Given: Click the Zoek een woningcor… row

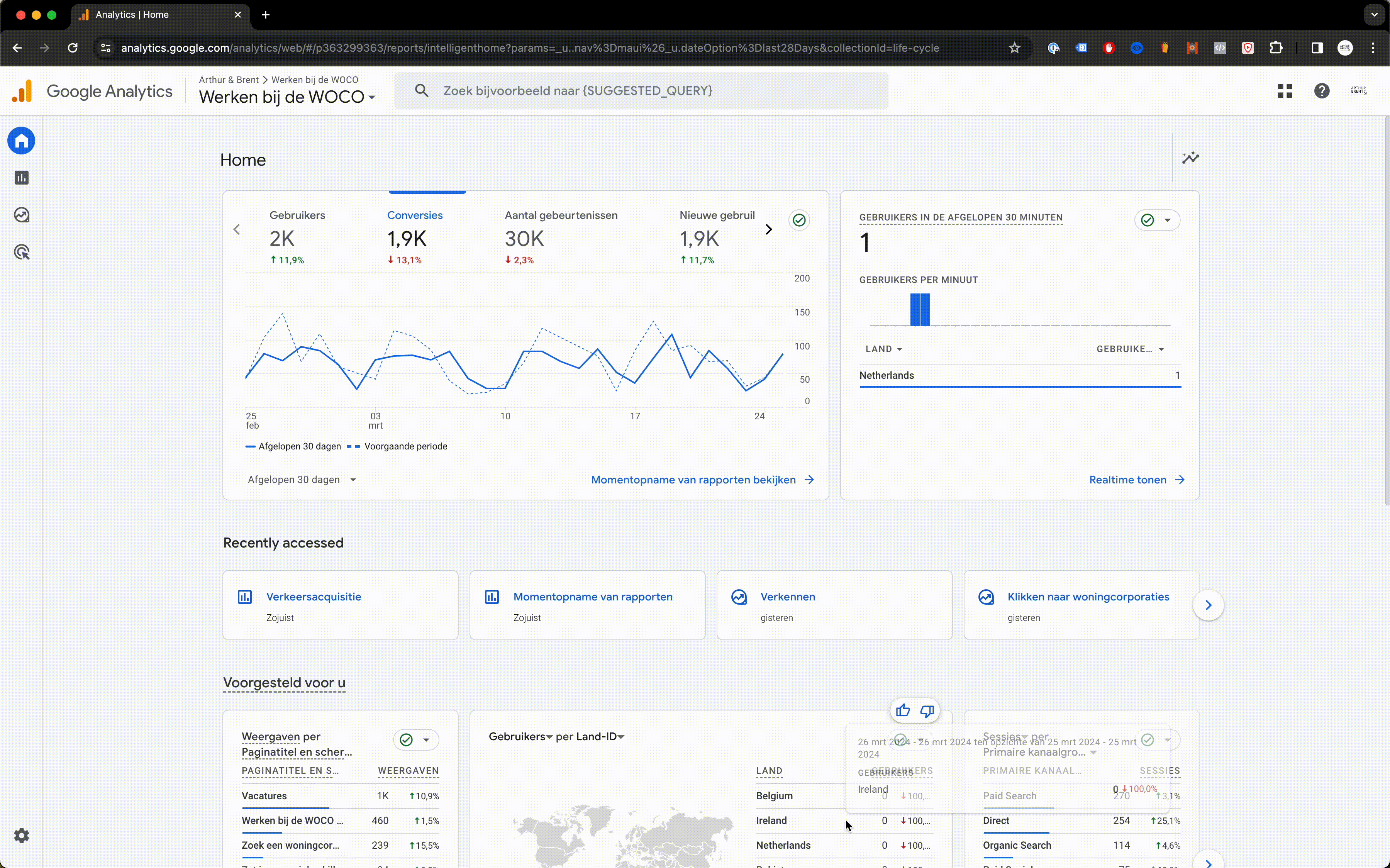Looking at the screenshot, I should pos(340,846).
